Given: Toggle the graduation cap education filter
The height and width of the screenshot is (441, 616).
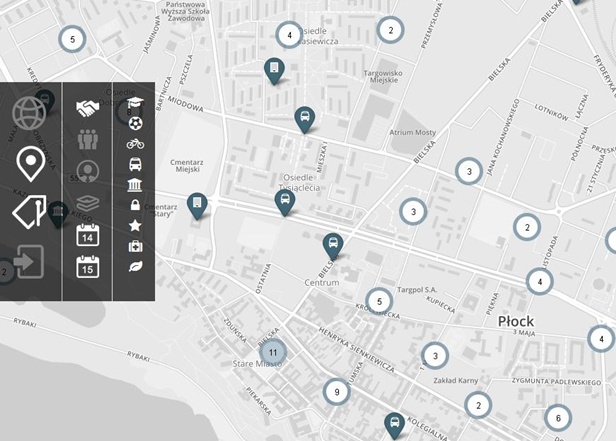Looking at the screenshot, I should (135, 103).
